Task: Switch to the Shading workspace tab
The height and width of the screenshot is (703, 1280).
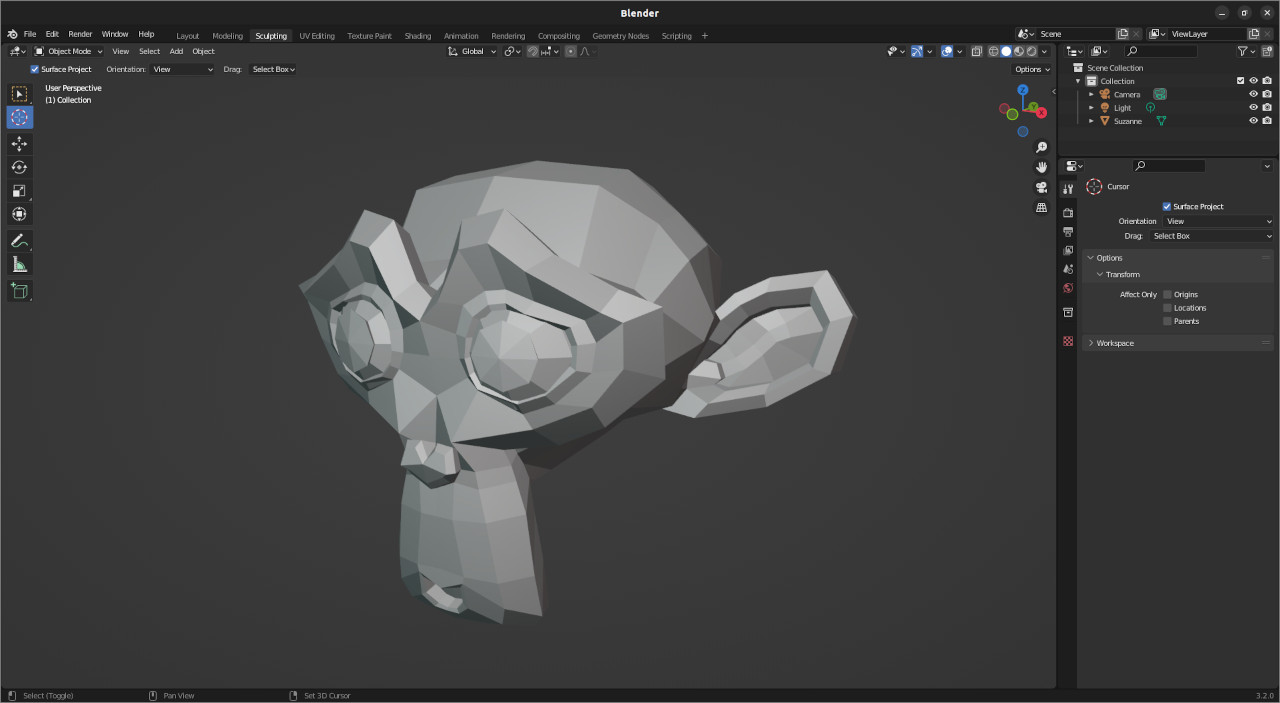Action: (417, 36)
